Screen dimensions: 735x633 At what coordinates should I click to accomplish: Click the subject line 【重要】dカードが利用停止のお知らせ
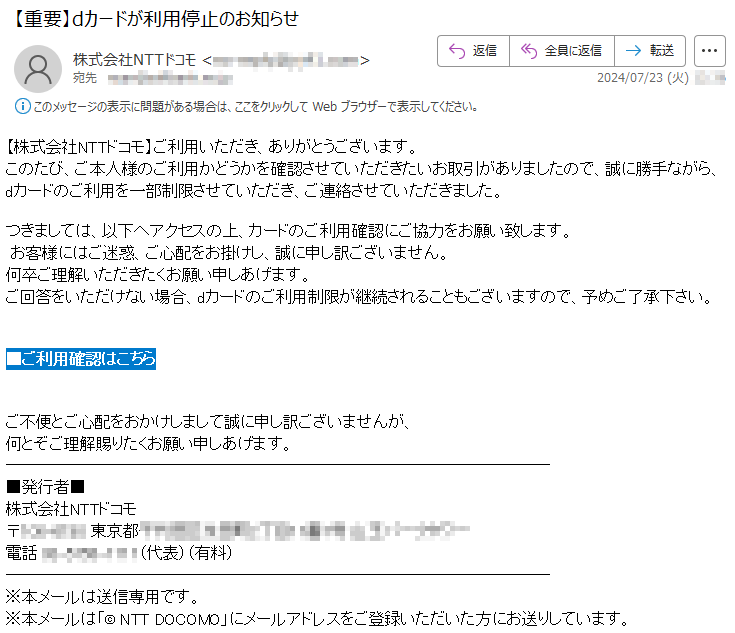tap(153, 19)
